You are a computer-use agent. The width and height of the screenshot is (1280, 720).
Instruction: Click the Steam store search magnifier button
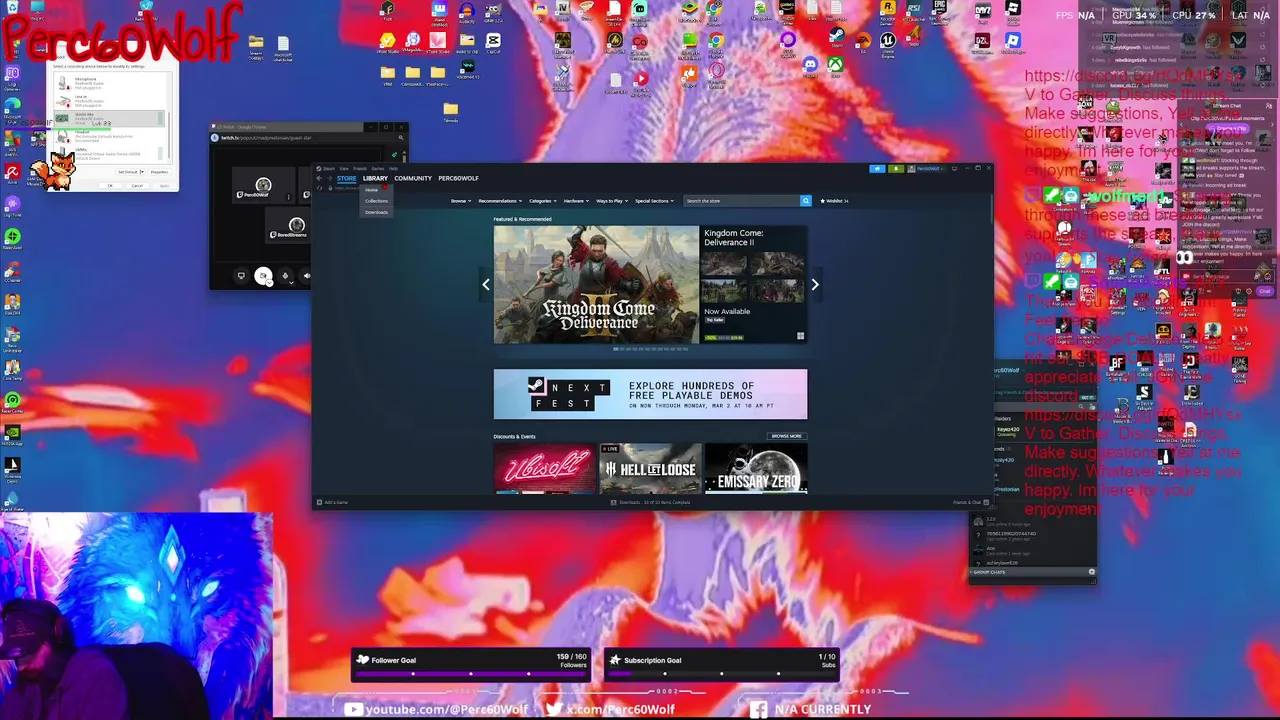[x=806, y=201]
